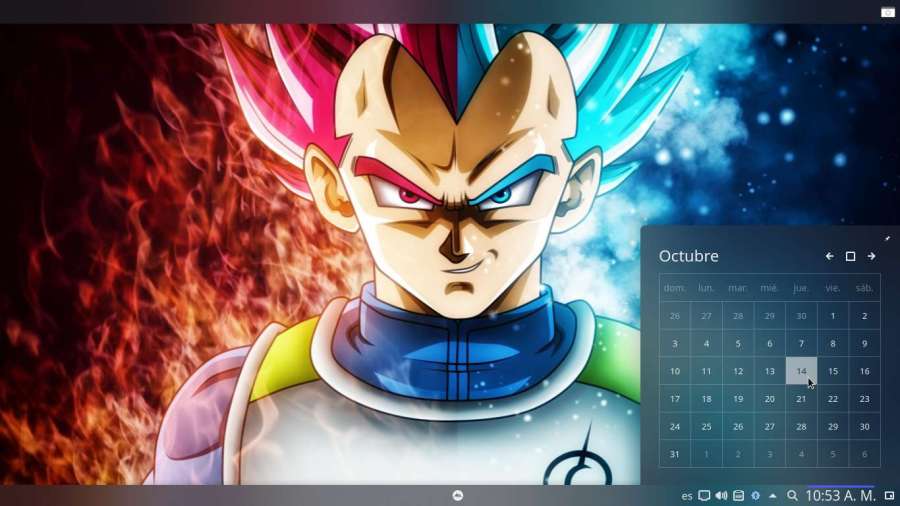
Task: Jump to today using the square icon
Action: coord(850,257)
